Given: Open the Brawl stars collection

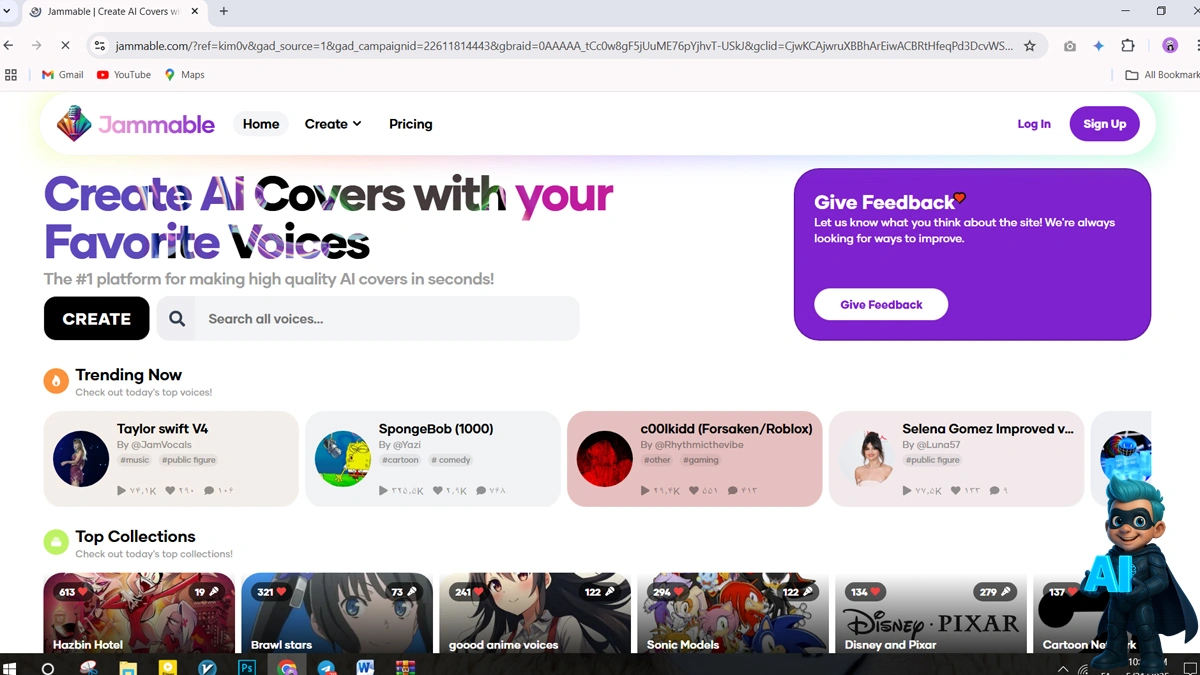Looking at the screenshot, I should pyautogui.click(x=337, y=613).
